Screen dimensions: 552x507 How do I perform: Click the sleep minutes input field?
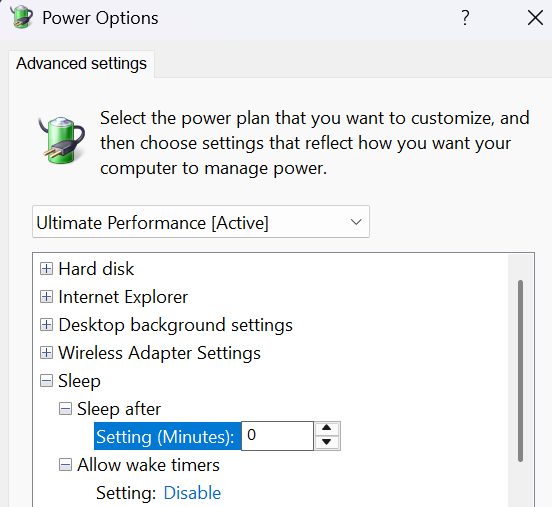[277, 436]
